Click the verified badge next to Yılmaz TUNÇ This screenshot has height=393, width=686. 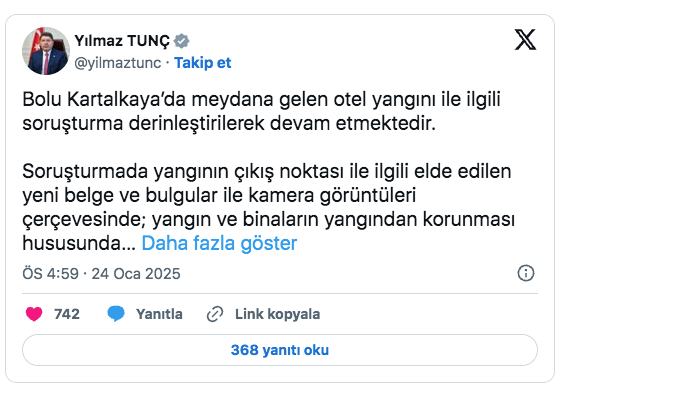pyautogui.click(x=181, y=41)
